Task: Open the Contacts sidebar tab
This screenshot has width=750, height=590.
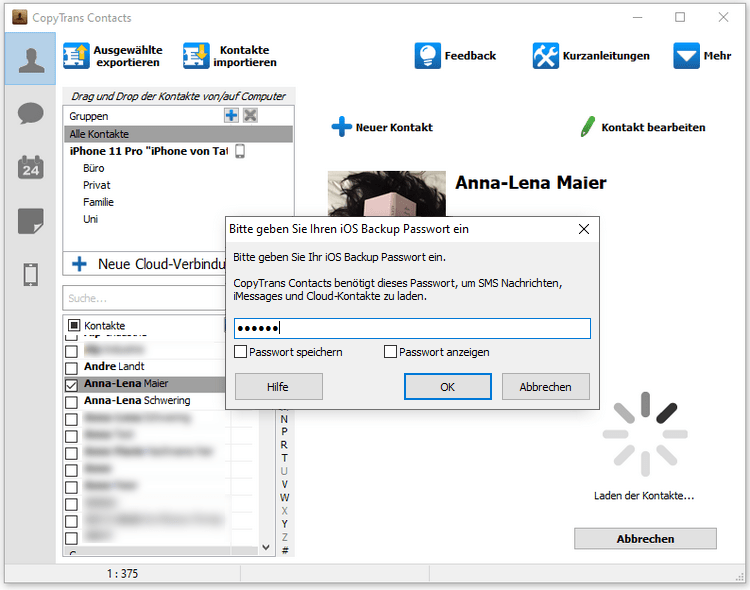Action: 31,59
